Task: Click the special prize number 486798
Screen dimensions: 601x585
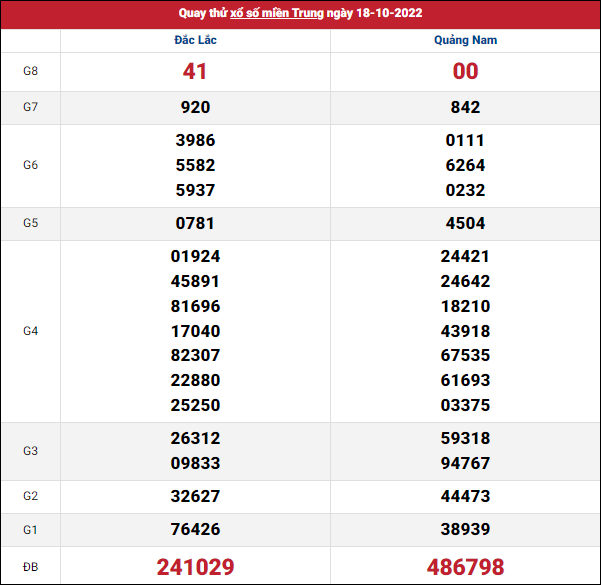Action: tap(465, 567)
